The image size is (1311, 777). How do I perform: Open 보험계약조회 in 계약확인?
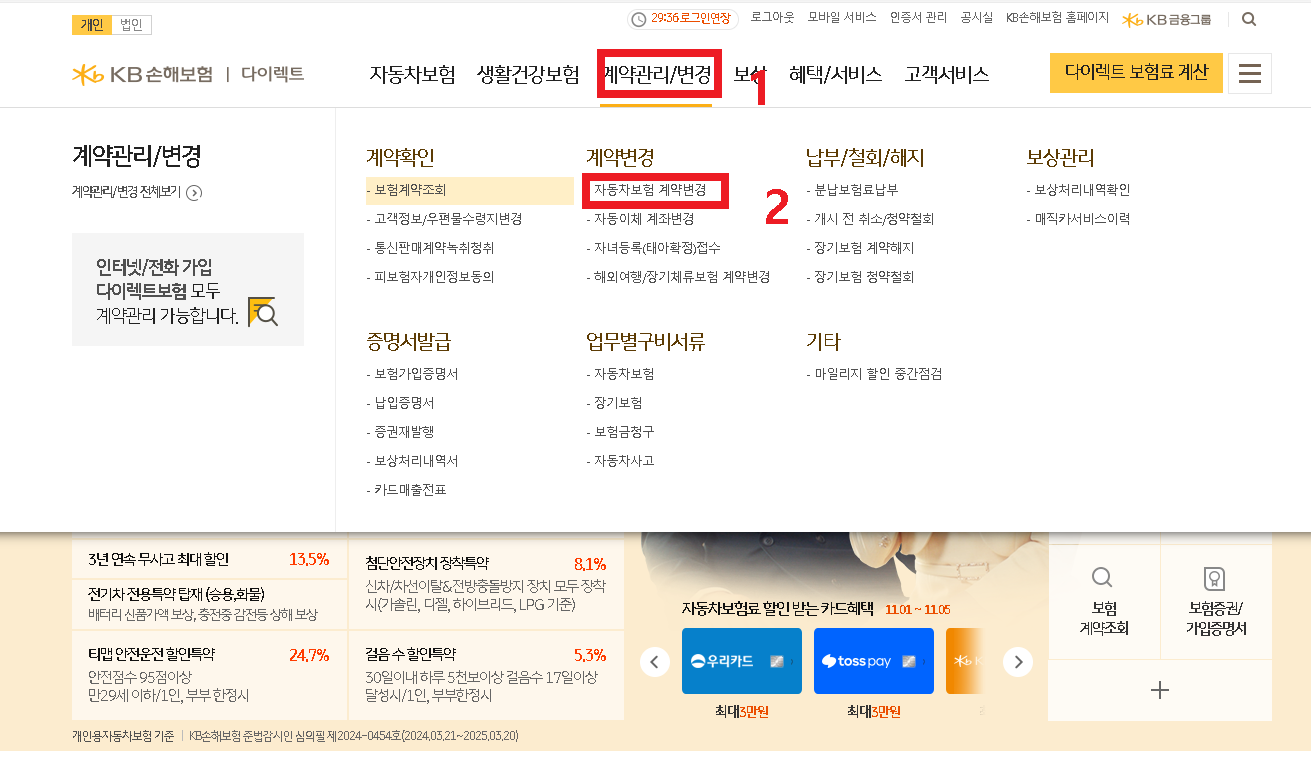(410, 190)
